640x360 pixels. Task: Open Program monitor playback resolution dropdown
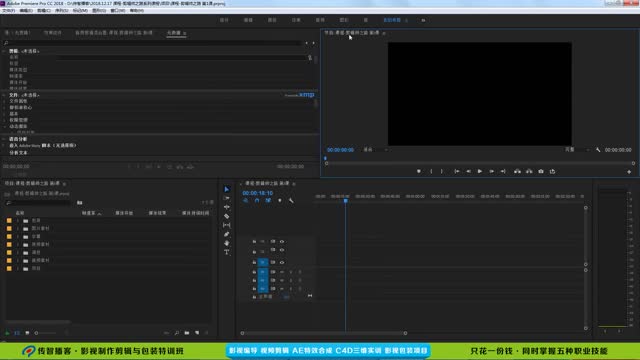(x=578, y=150)
